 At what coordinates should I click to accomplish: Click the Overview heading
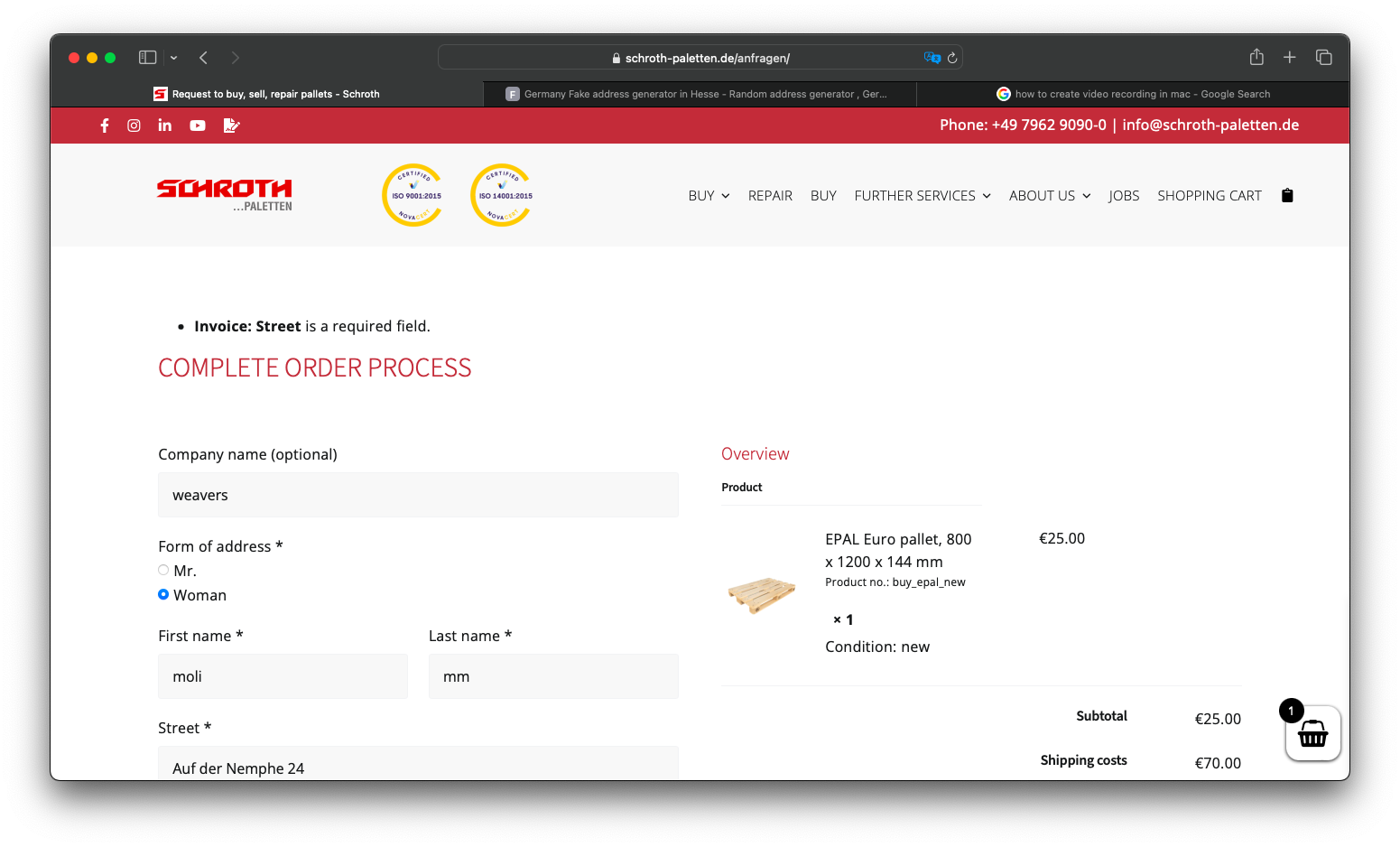(x=756, y=454)
